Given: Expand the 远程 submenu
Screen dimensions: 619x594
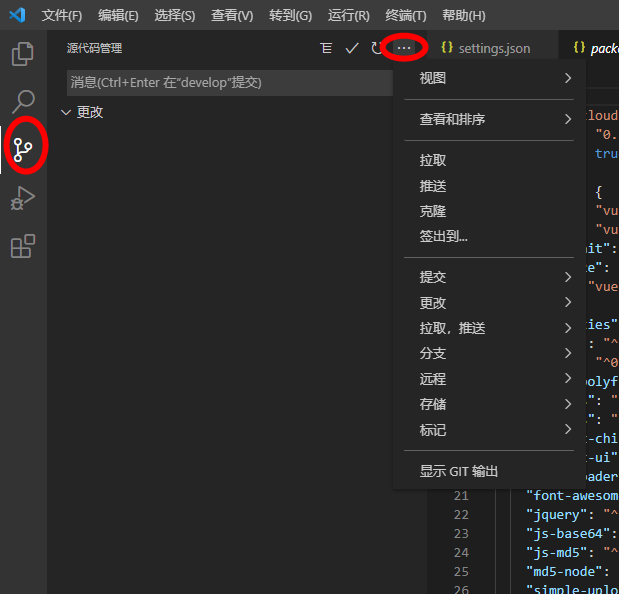Looking at the screenshot, I should (x=489, y=379).
